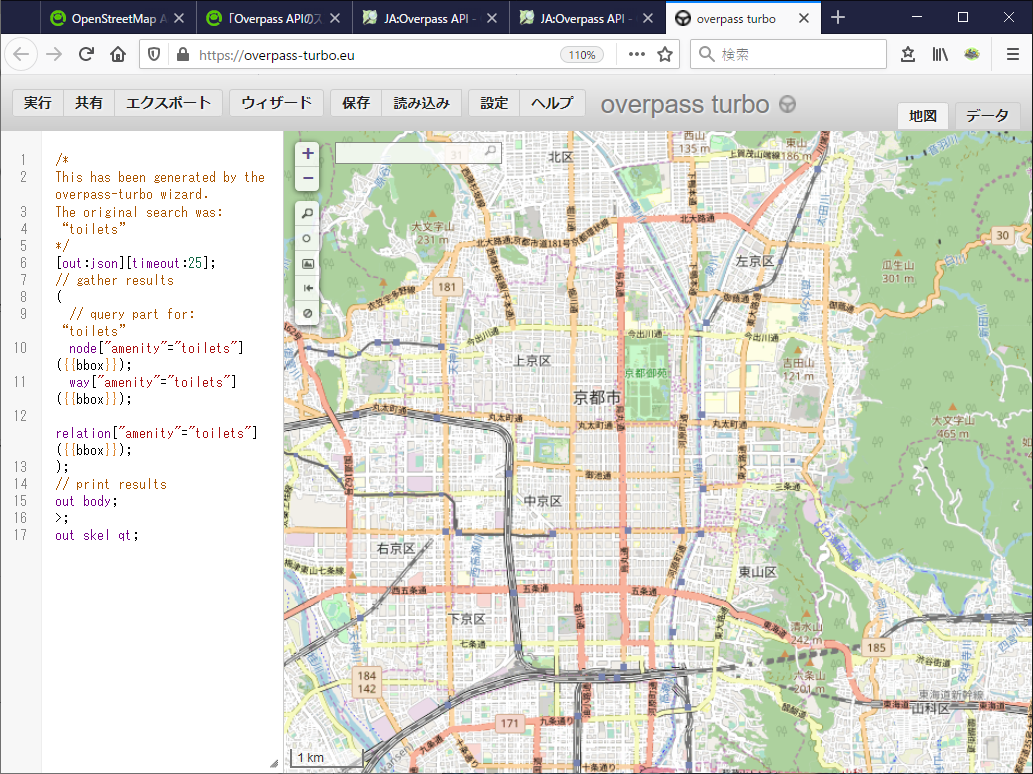Click the clear data overlay icon
This screenshot has width=1033, height=774.
coord(308,313)
